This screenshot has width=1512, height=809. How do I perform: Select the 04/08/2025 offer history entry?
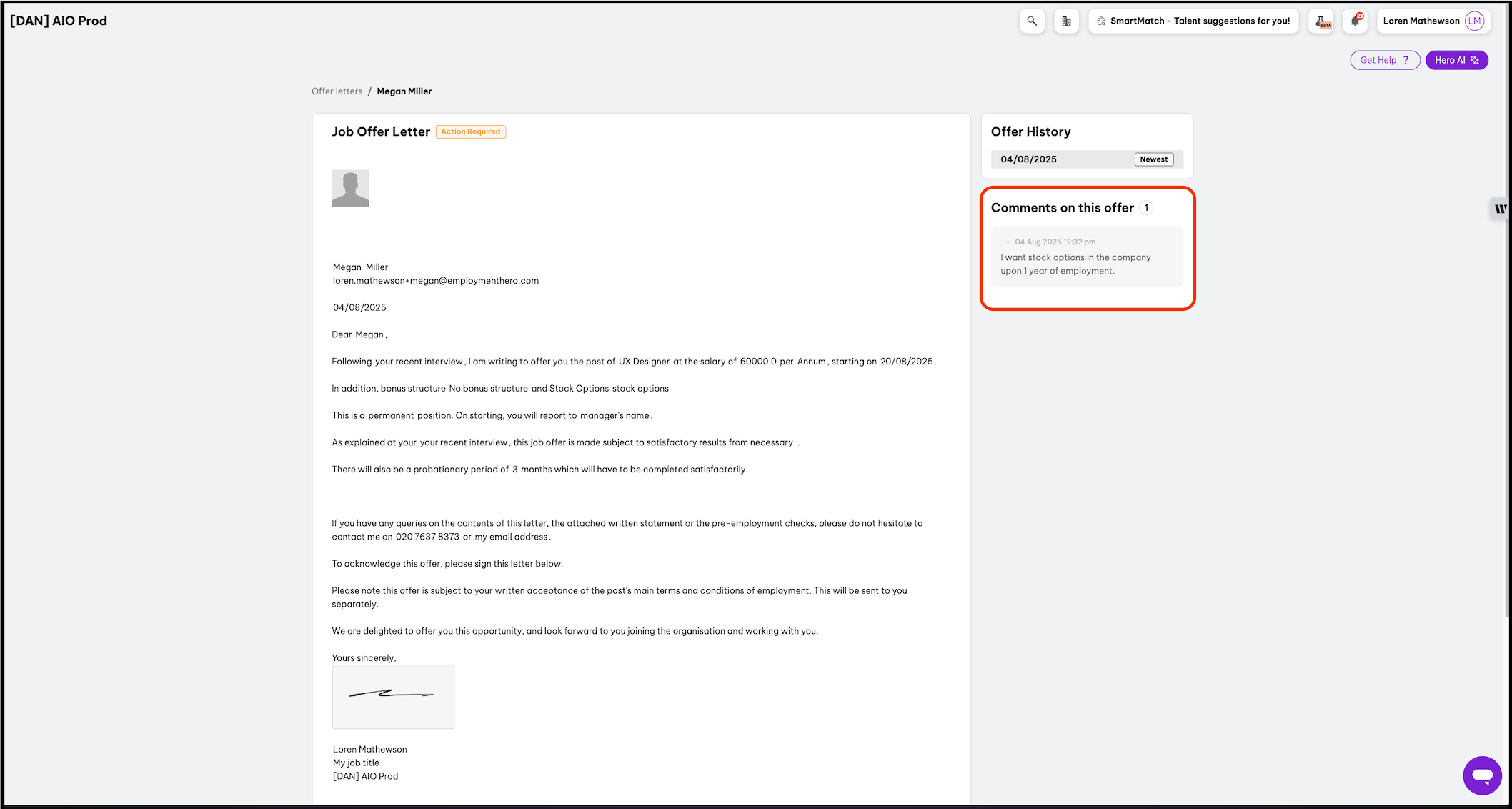[1029, 159]
